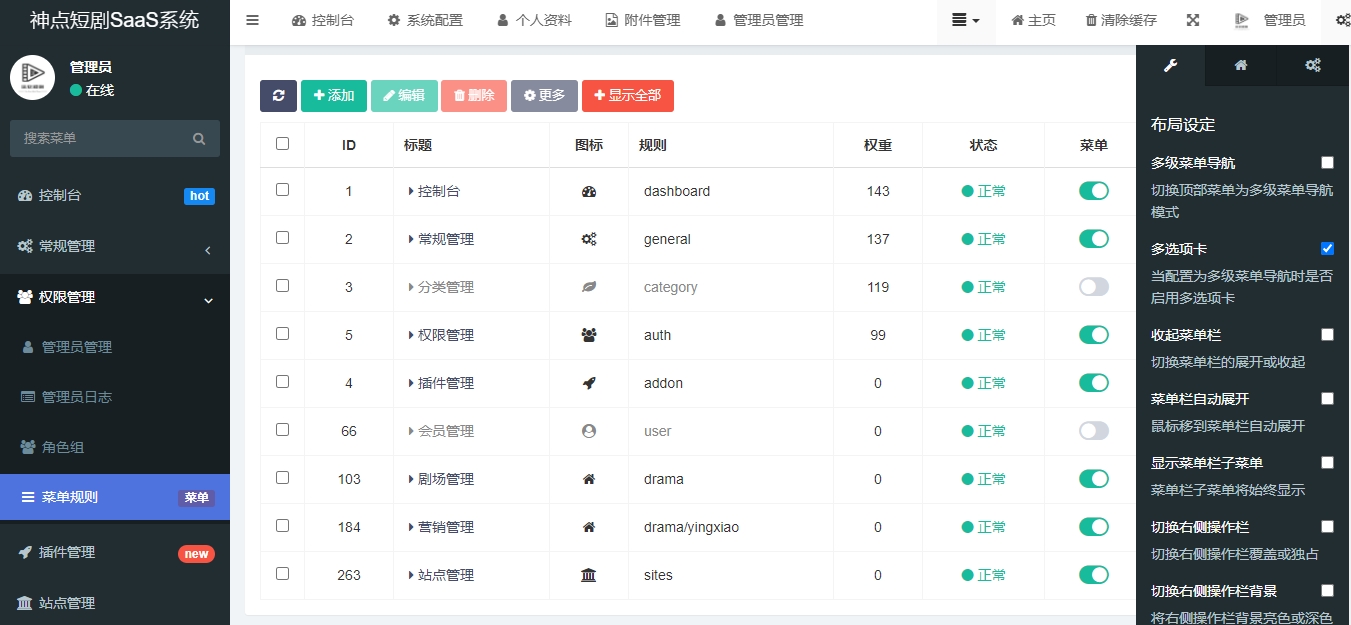Click the gears icon in the general row
Screen dimensions: 1351x625
click(589, 239)
